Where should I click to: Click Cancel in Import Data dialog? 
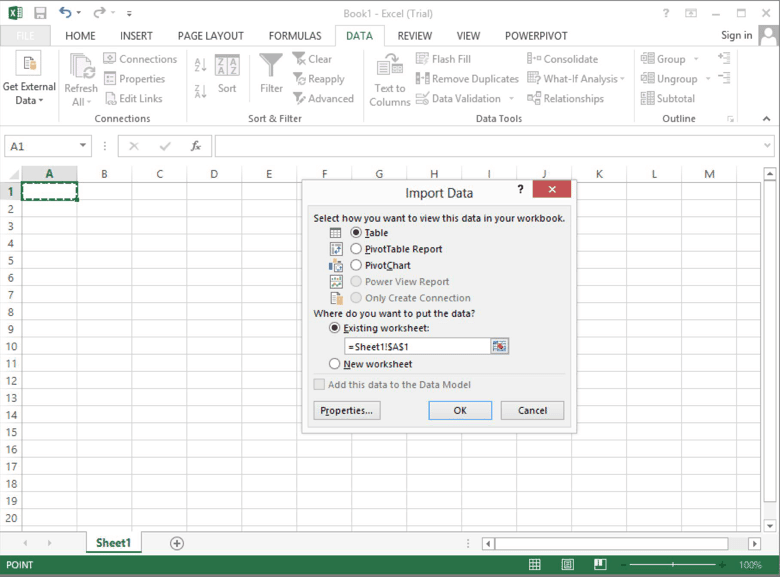coord(532,410)
